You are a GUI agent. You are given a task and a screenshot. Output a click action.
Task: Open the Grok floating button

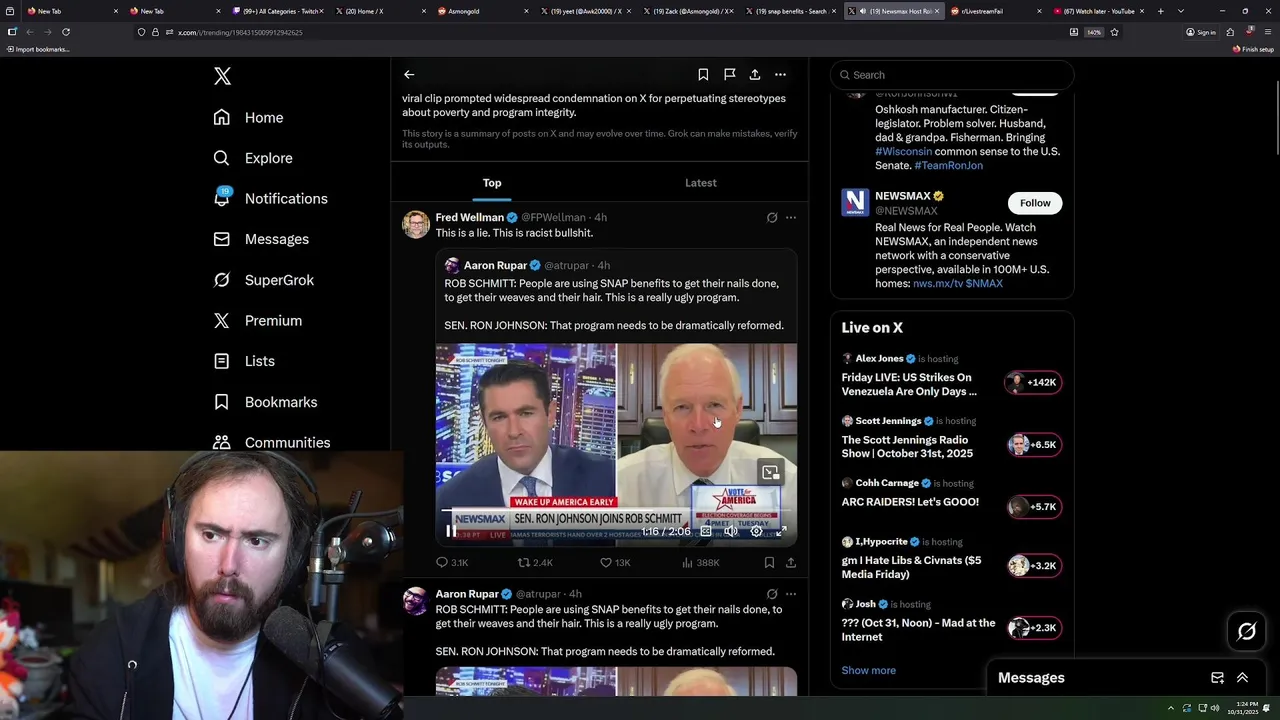click(x=1247, y=631)
